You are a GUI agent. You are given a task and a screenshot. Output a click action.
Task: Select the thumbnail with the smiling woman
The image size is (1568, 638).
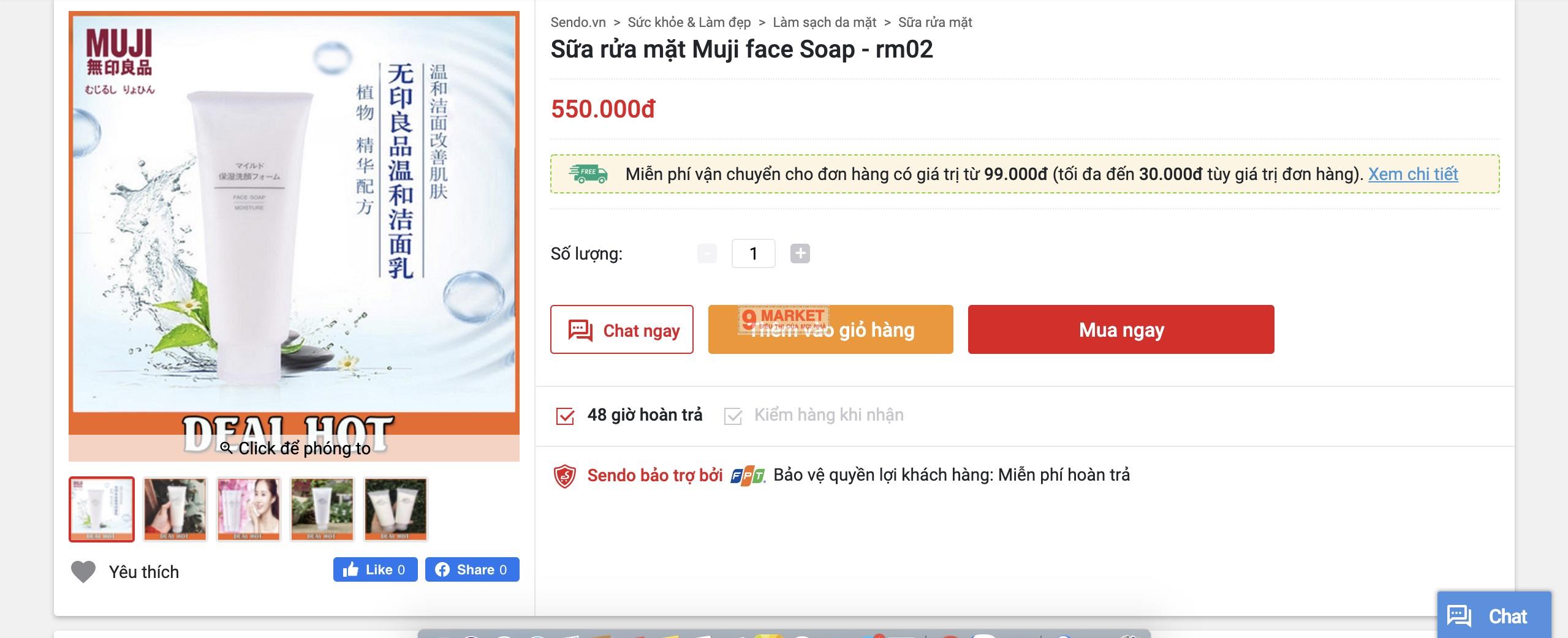(x=249, y=509)
